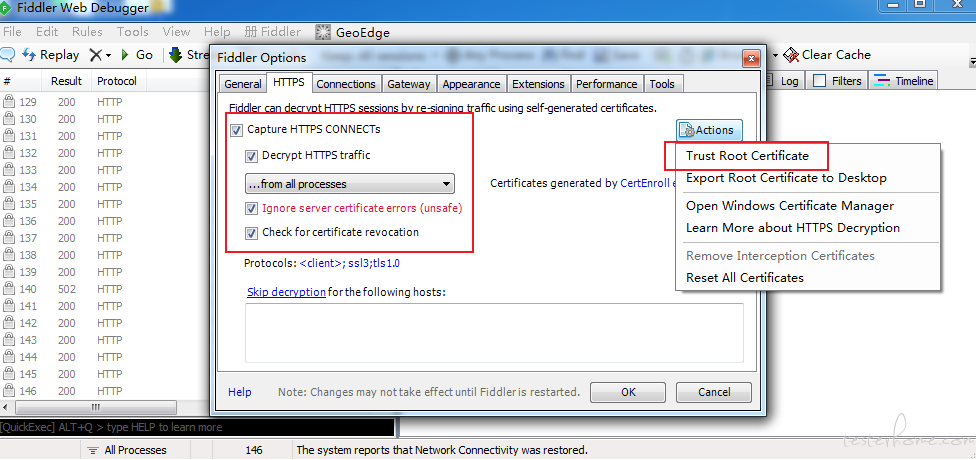976x460 pixels.
Task: Click the CertEnroll link
Action: (646, 183)
